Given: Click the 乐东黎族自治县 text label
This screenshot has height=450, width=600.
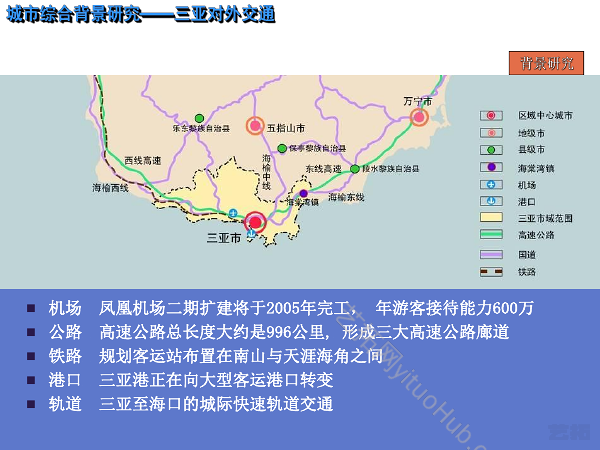Looking at the screenshot, I should coord(201,129).
